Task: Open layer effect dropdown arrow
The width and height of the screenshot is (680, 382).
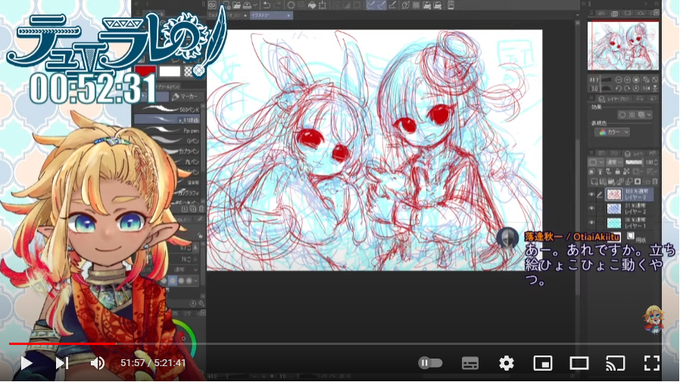Action: pos(649,115)
